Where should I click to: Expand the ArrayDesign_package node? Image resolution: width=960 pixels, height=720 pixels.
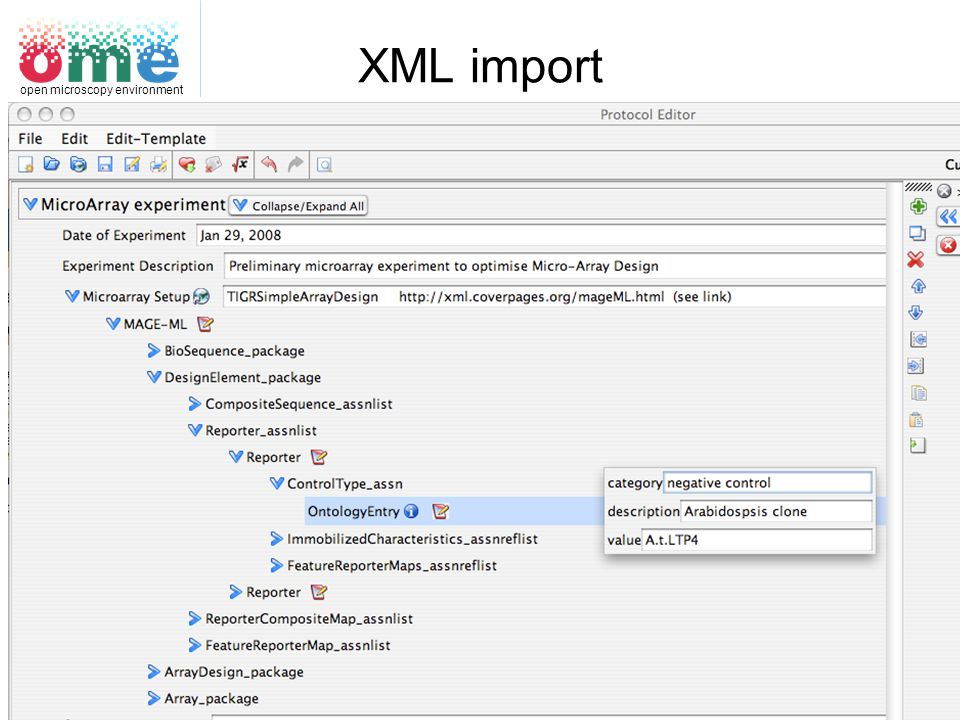pos(154,672)
